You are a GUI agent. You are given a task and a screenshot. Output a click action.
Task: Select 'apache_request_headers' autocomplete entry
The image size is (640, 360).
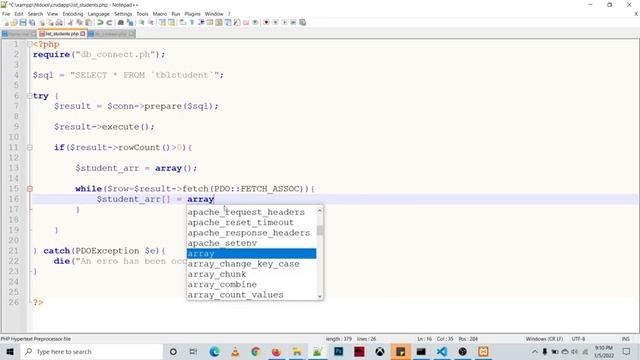251,212
